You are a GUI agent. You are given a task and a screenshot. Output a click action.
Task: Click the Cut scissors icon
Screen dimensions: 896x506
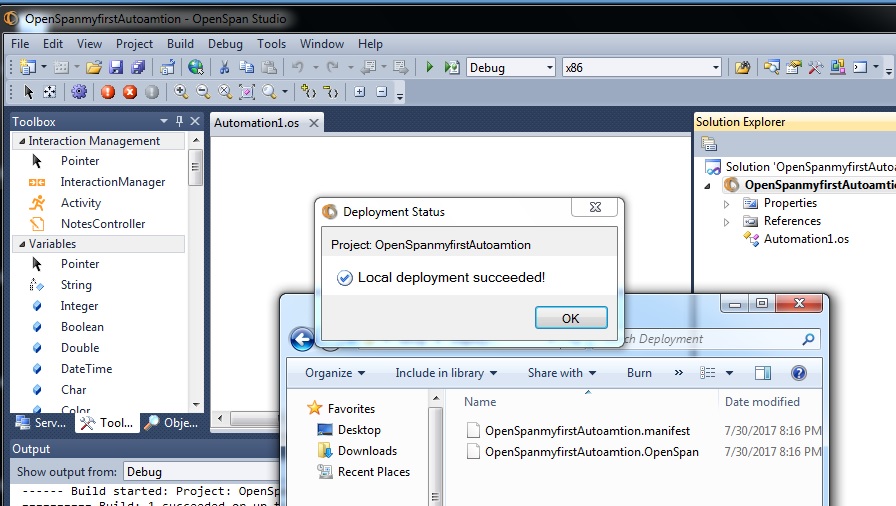[224, 67]
